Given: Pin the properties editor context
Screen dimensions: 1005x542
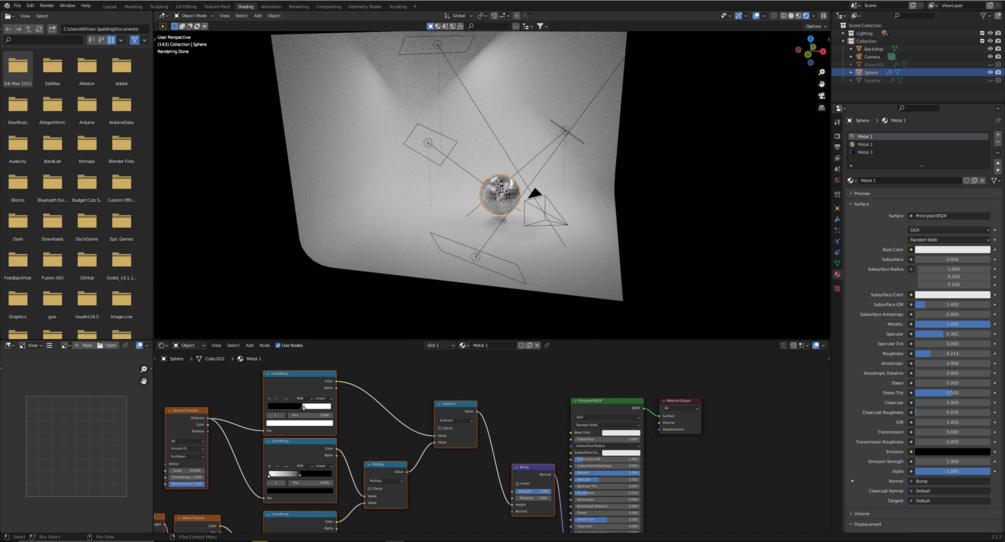Looking at the screenshot, I should click(997, 120).
